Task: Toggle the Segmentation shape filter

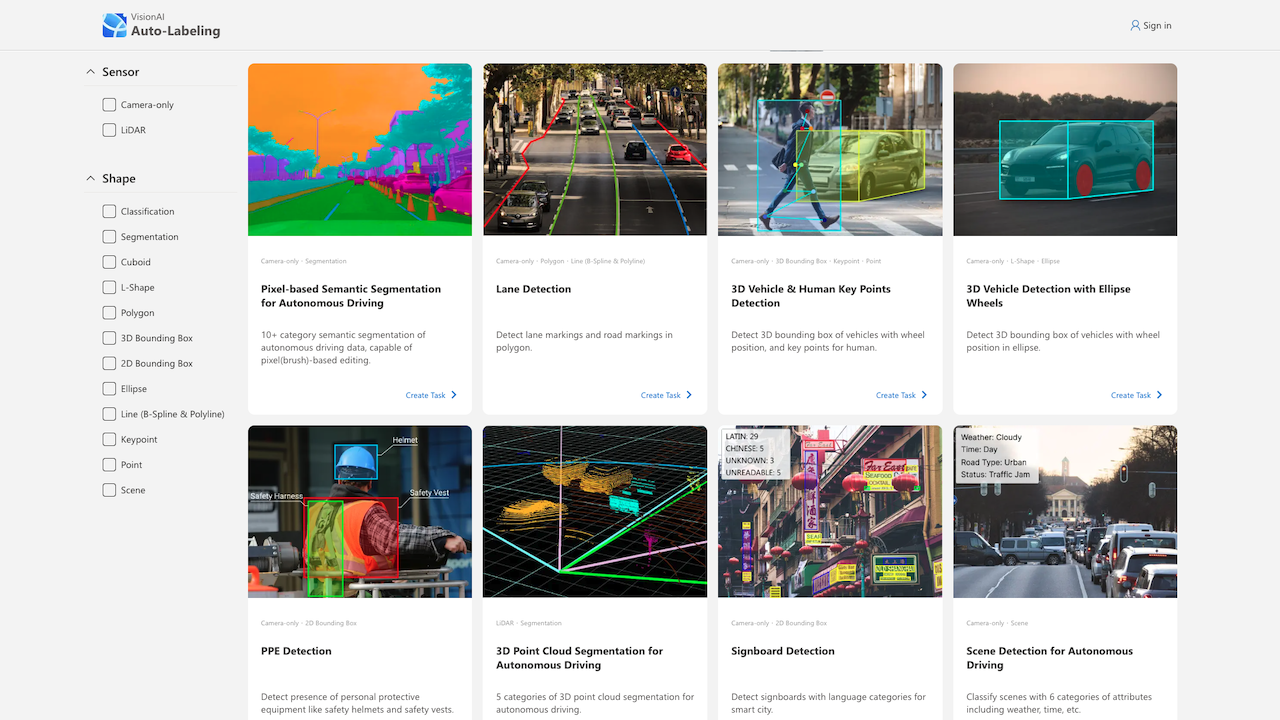Action: pos(109,237)
